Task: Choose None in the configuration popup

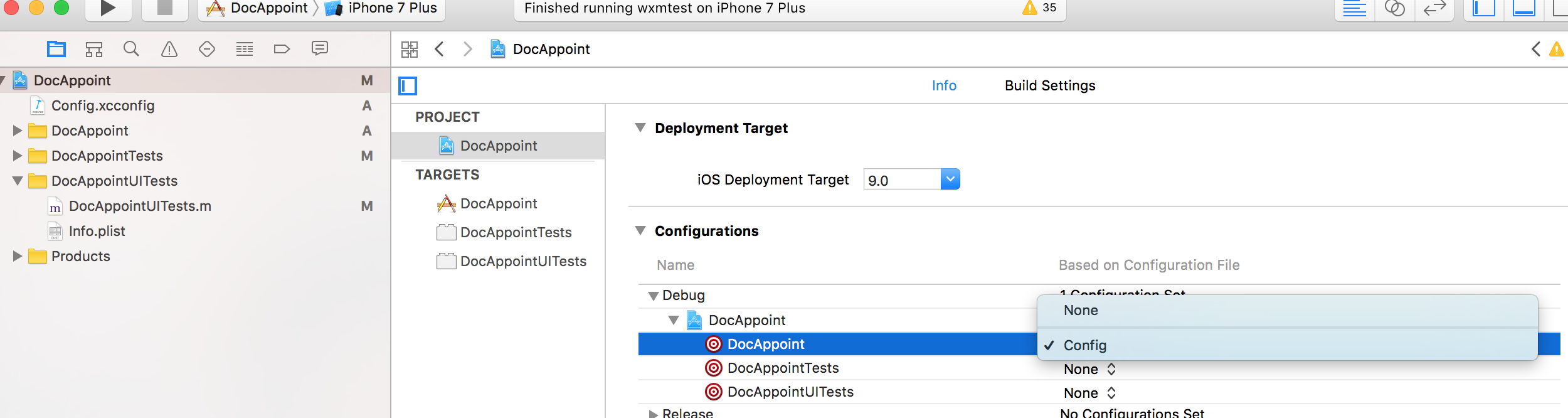Action: (x=1287, y=311)
